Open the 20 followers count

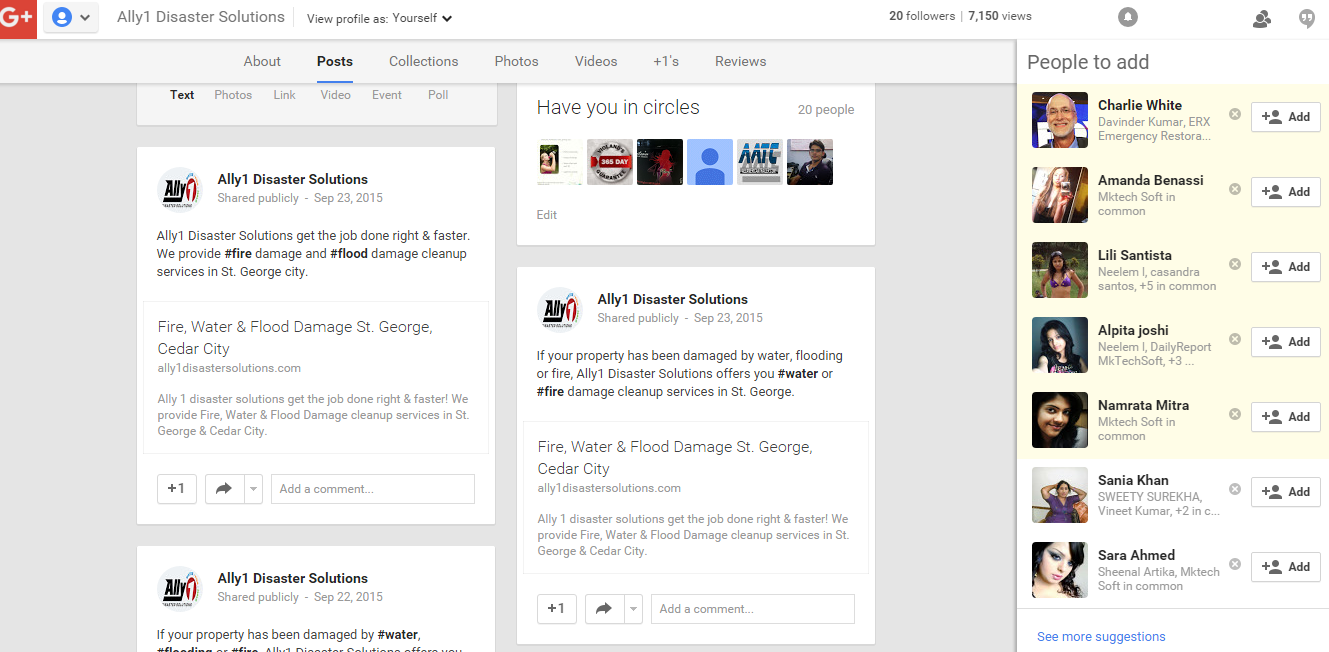922,16
